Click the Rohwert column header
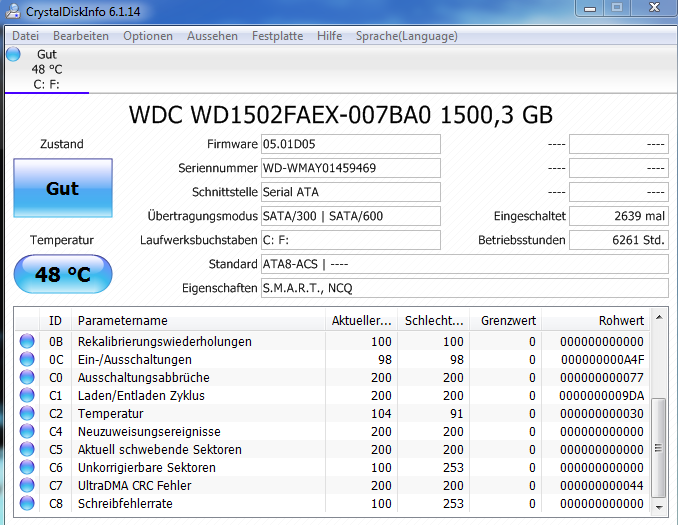Viewport: 678px width, 525px height. 596,320
